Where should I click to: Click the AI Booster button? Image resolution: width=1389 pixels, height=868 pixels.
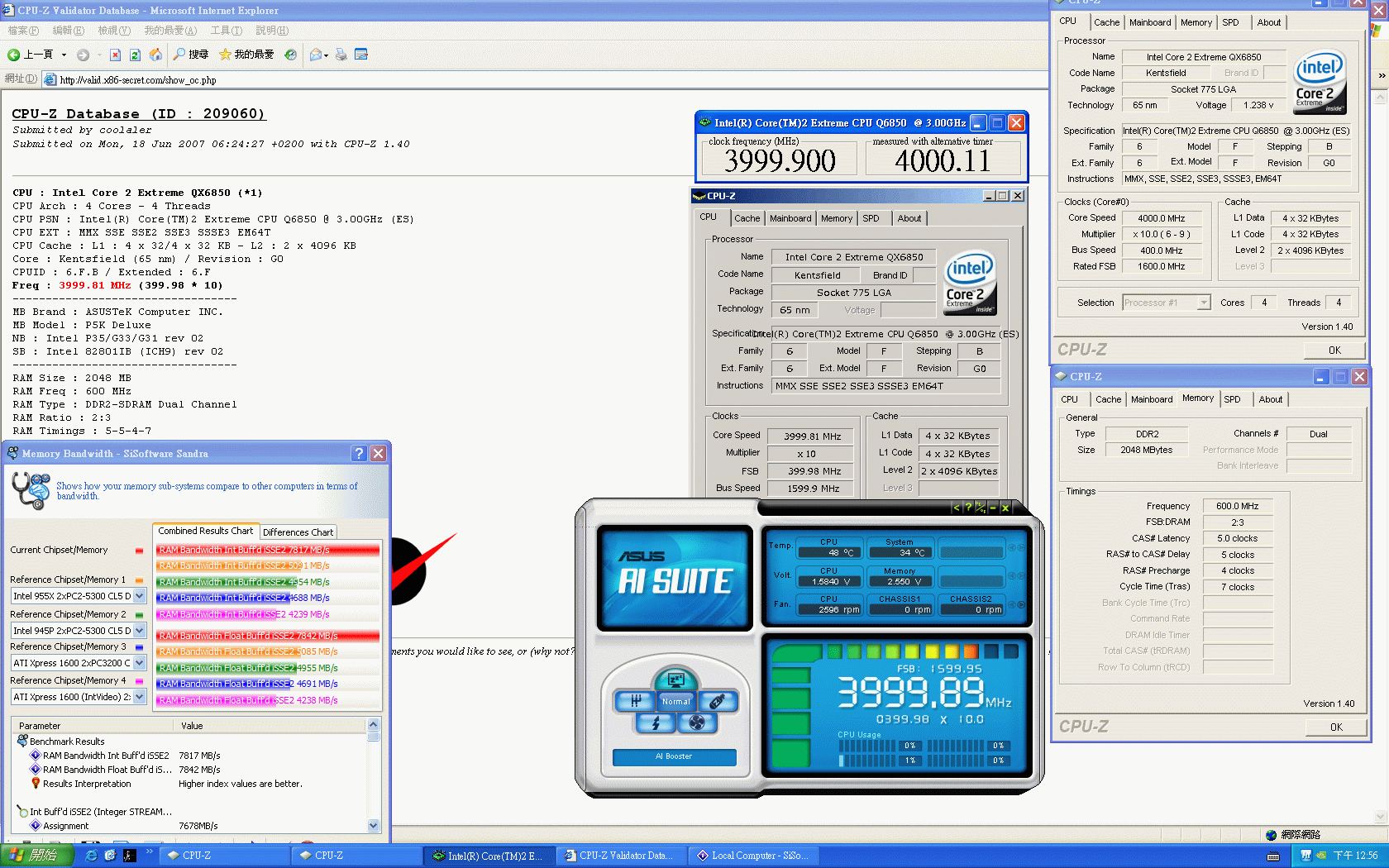[x=674, y=756]
